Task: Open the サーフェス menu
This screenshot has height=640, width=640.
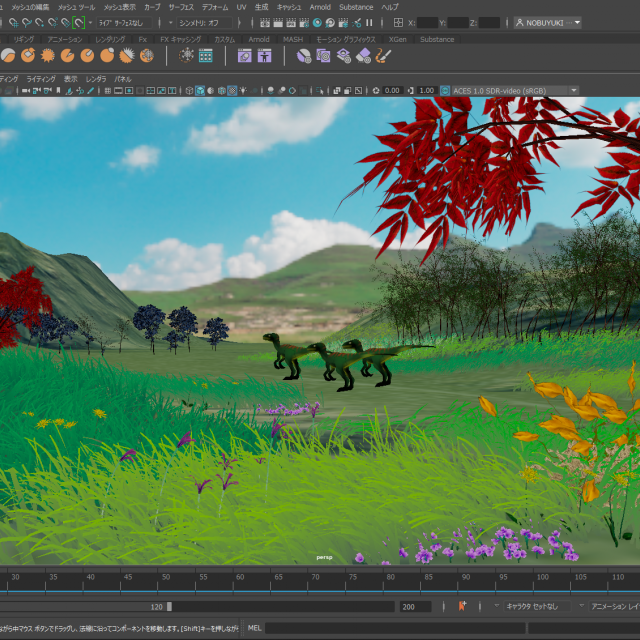Action: [x=181, y=7]
